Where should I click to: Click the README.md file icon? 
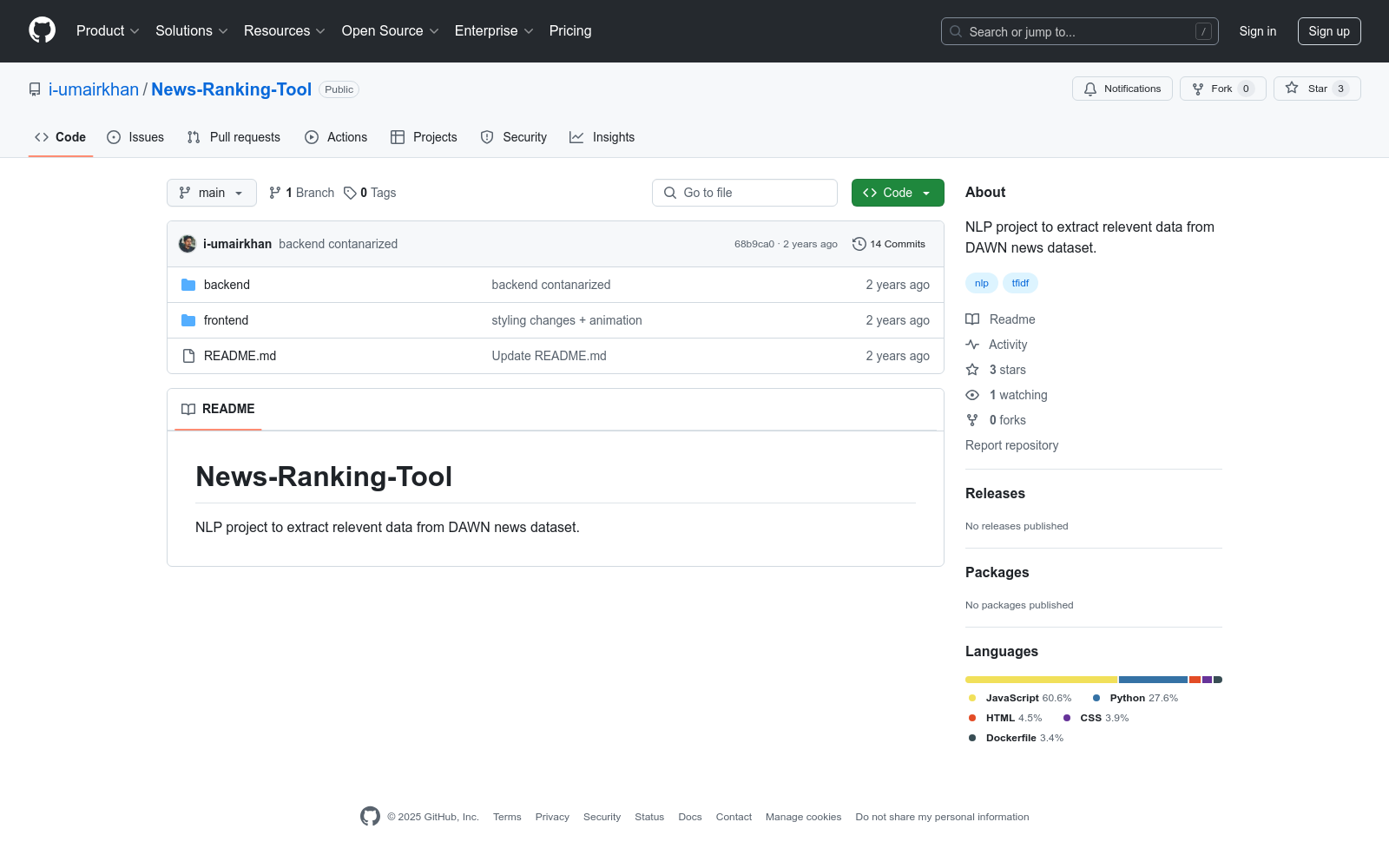click(188, 356)
